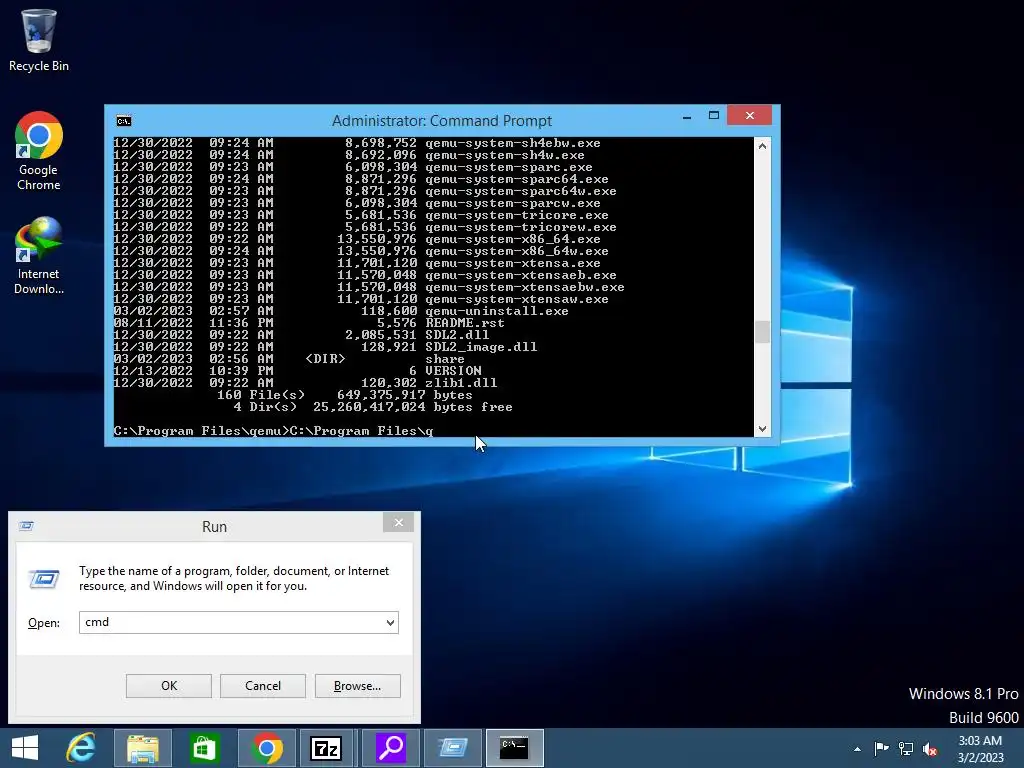This screenshot has height=768, width=1024.
Task: Click Cancel in the Run dialog
Action: [263, 686]
